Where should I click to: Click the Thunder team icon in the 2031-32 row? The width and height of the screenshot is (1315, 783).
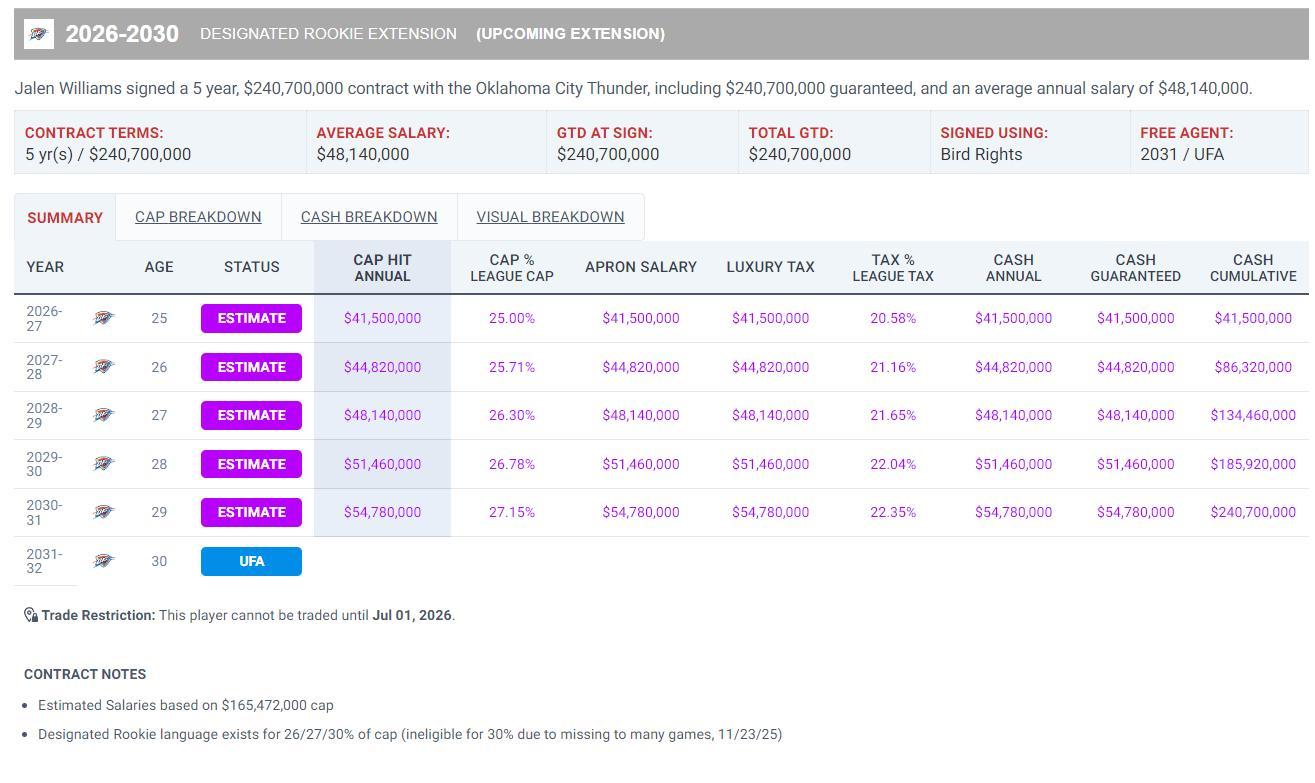click(104, 561)
